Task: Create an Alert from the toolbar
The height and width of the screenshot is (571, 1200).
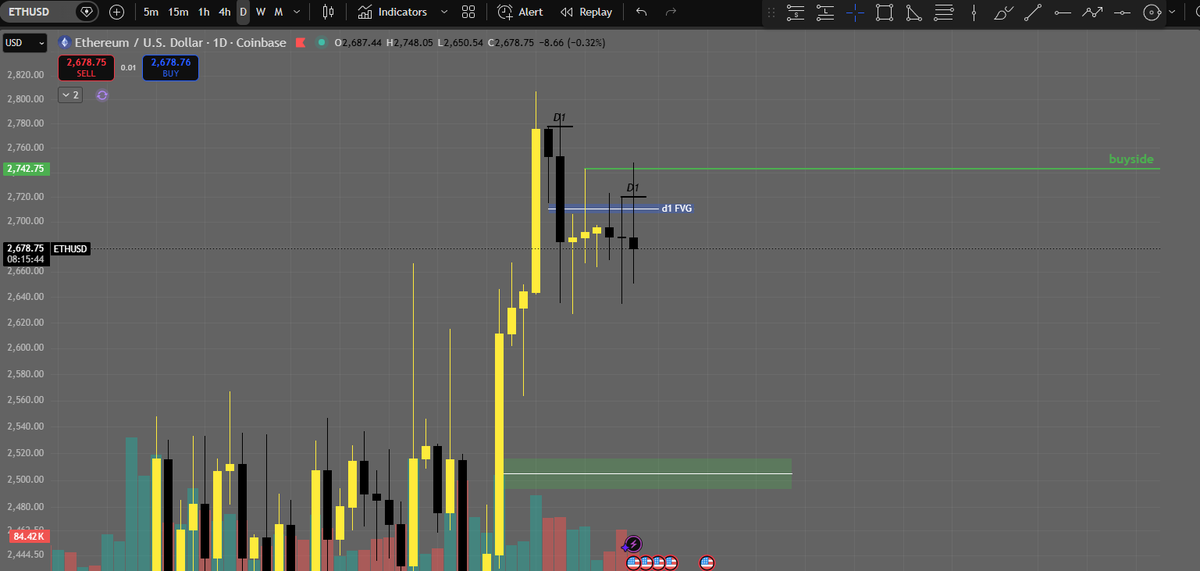Action: pyautogui.click(x=520, y=12)
